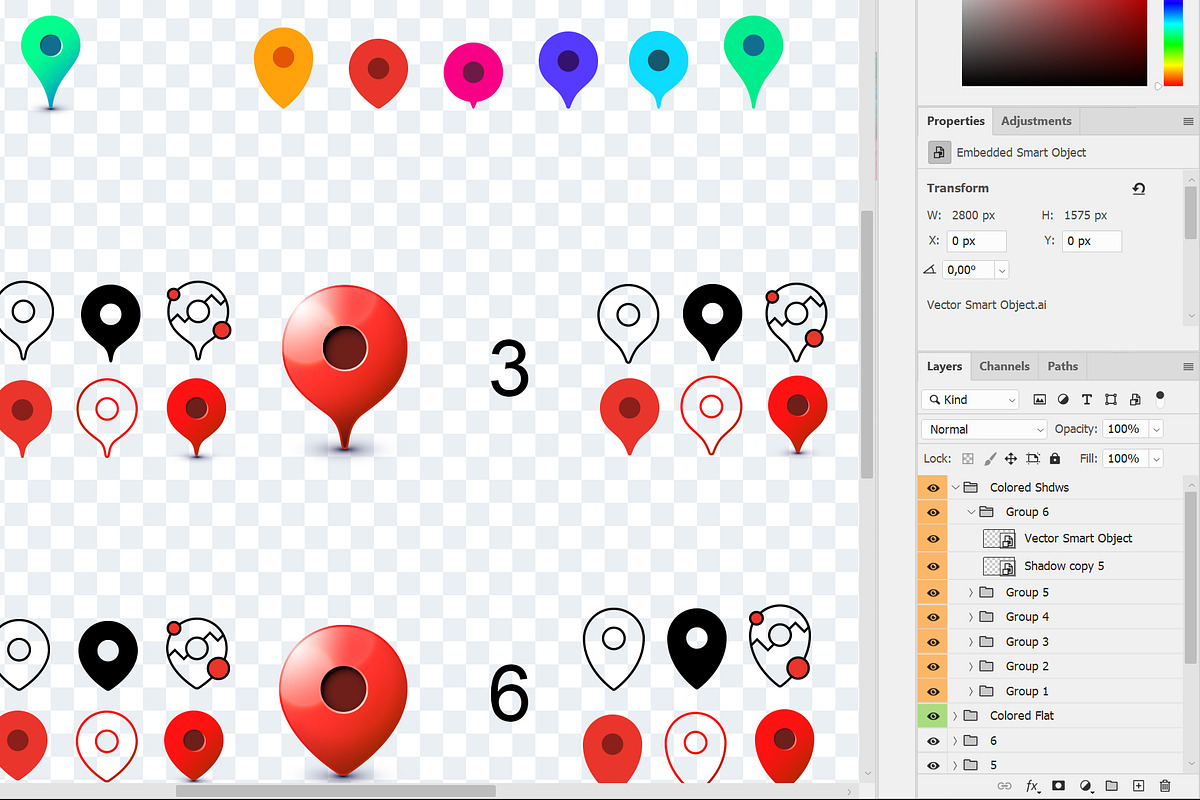Screen dimensions: 1200x800
Task: Pick a color in the color field
Action: click(x=1054, y=43)
